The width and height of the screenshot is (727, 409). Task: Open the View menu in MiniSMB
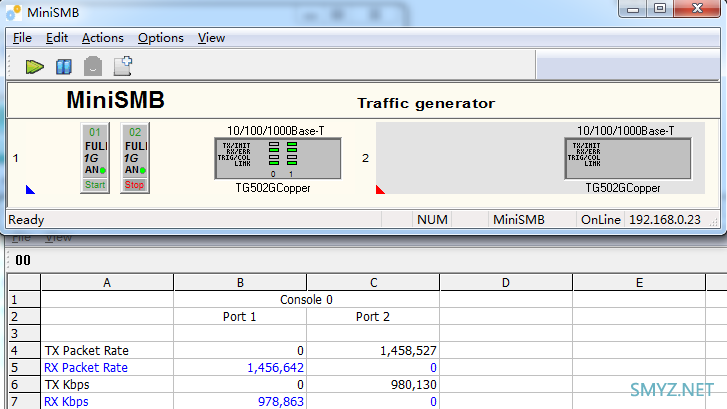211,38
